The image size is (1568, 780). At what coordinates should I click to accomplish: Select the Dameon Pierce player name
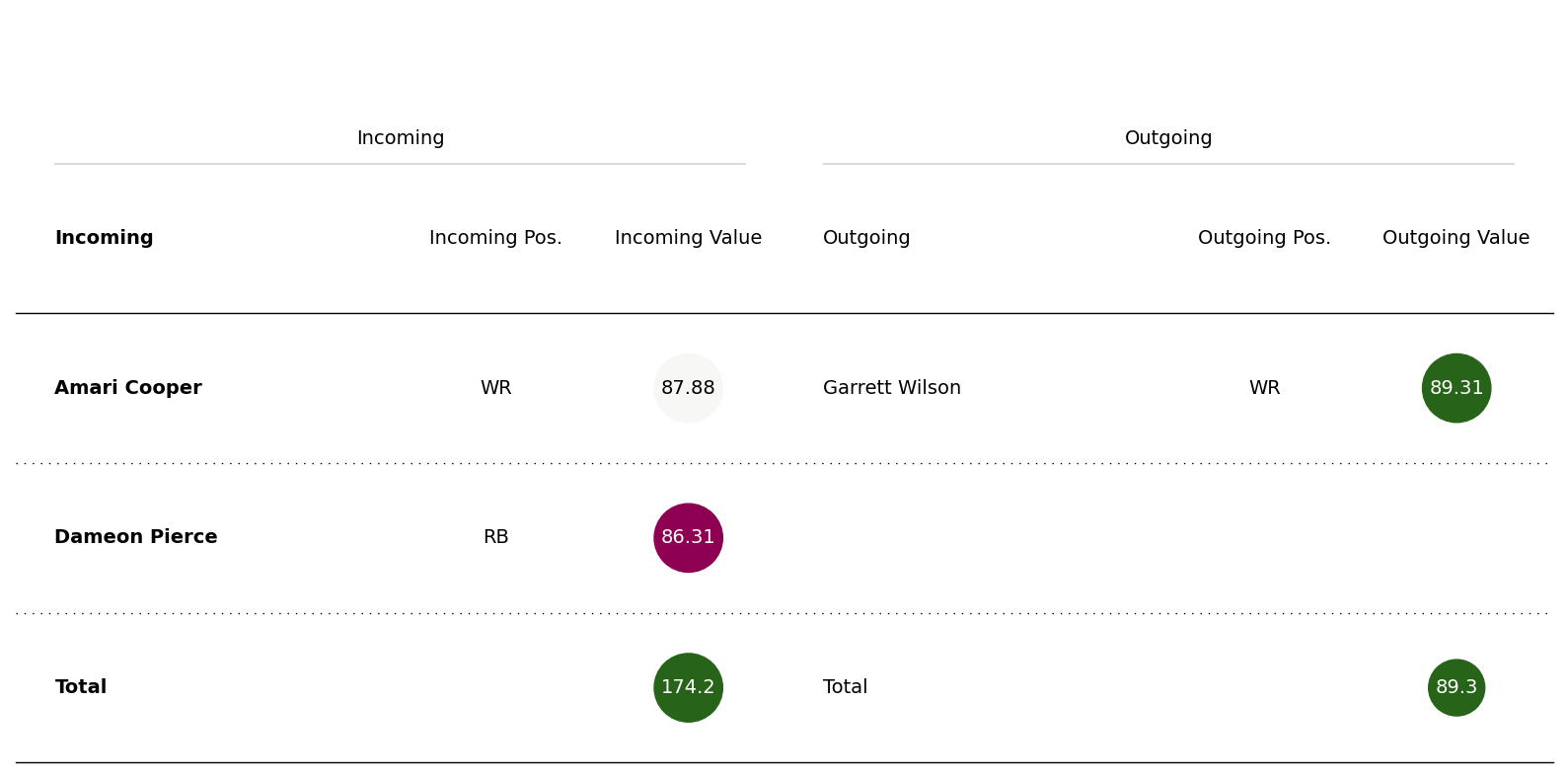pyautogui.click(x=136, y=537)
